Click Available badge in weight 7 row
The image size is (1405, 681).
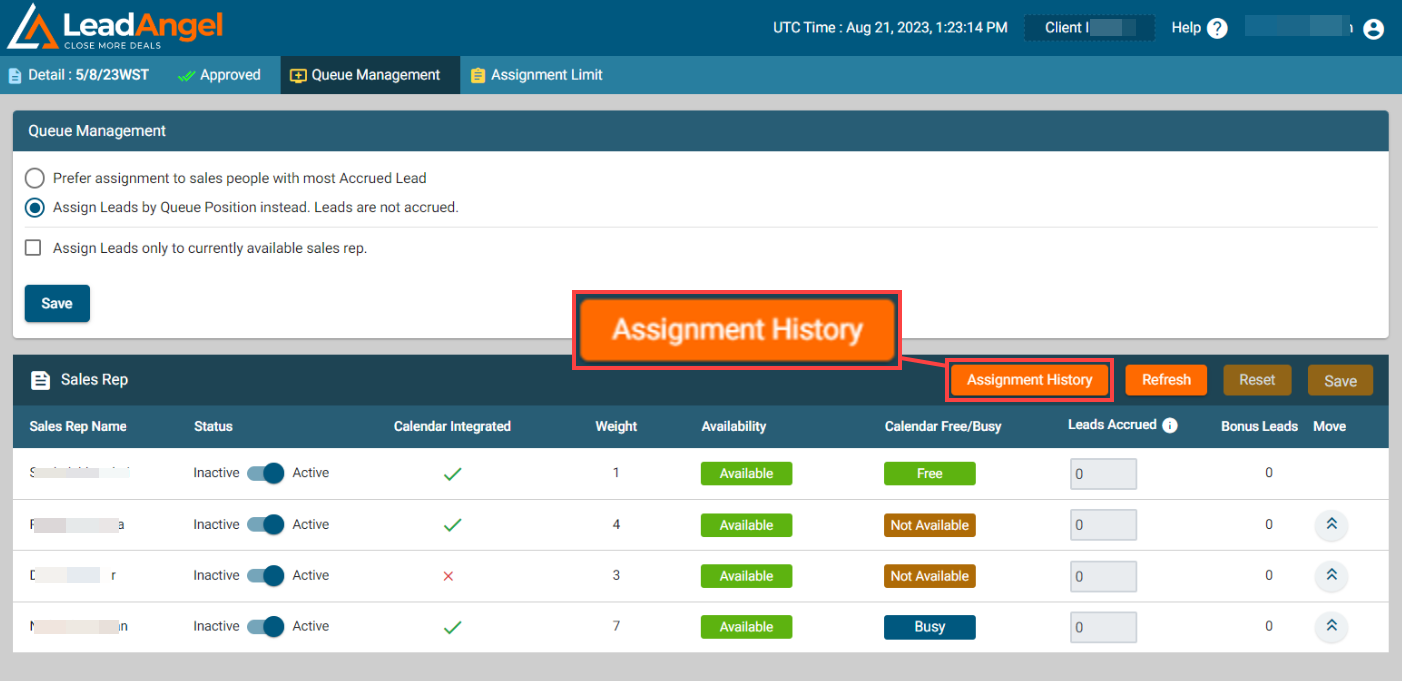(x=746, y=627)
